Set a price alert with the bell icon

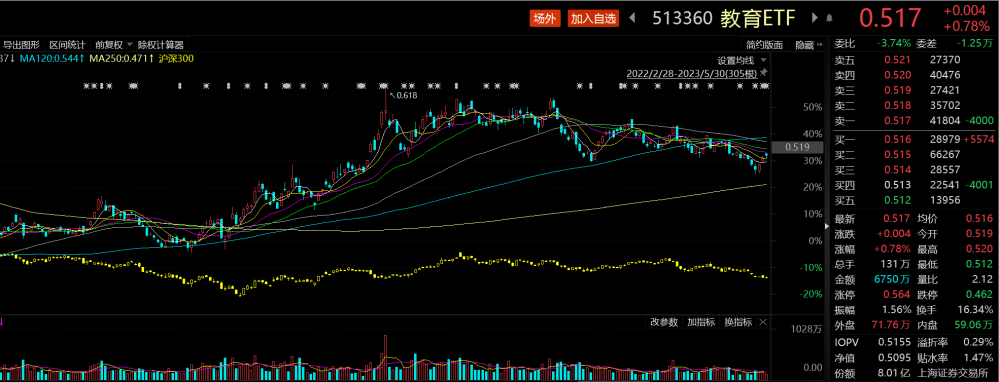coord(829,18)
